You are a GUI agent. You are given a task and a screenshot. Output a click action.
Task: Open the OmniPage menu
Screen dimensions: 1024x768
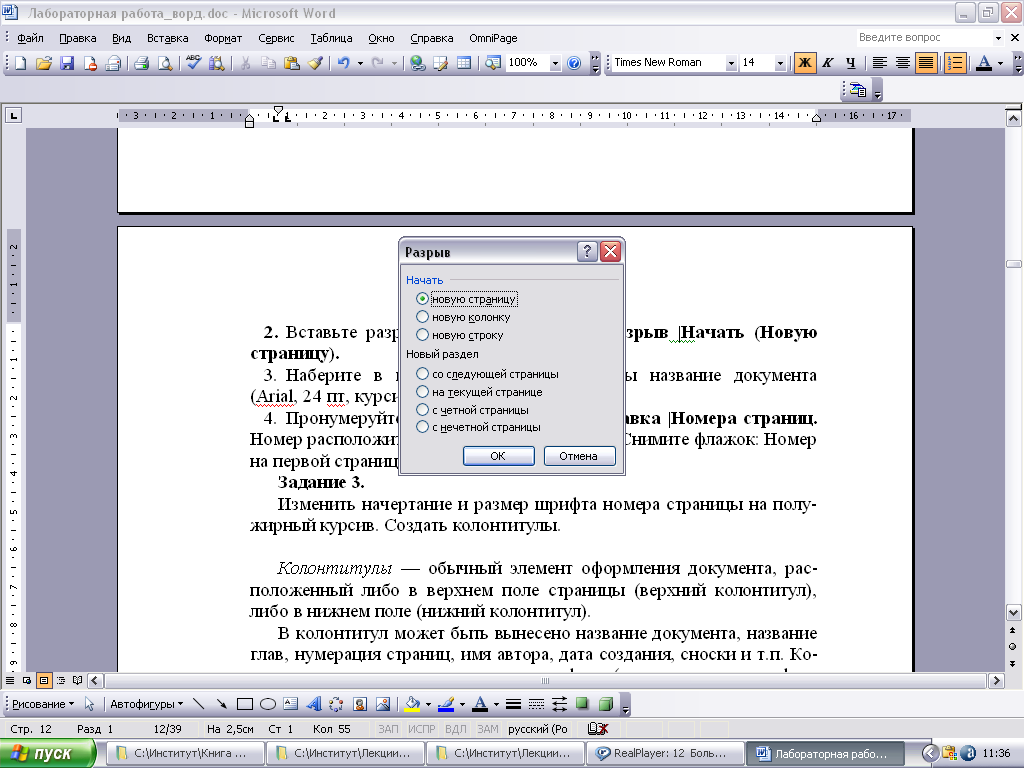(493, 38)
